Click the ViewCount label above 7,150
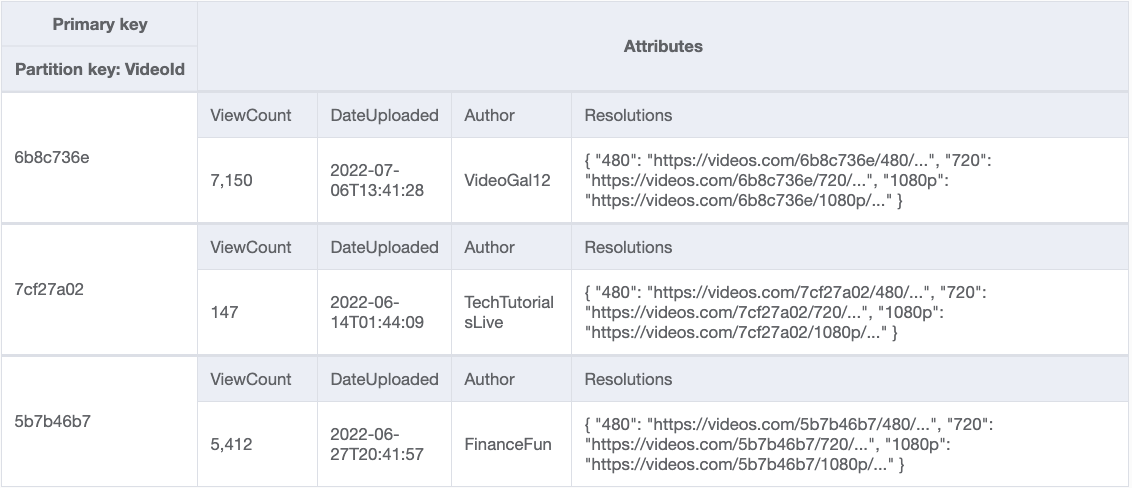Screen dimensions: 1132x488 pos(251,115)
